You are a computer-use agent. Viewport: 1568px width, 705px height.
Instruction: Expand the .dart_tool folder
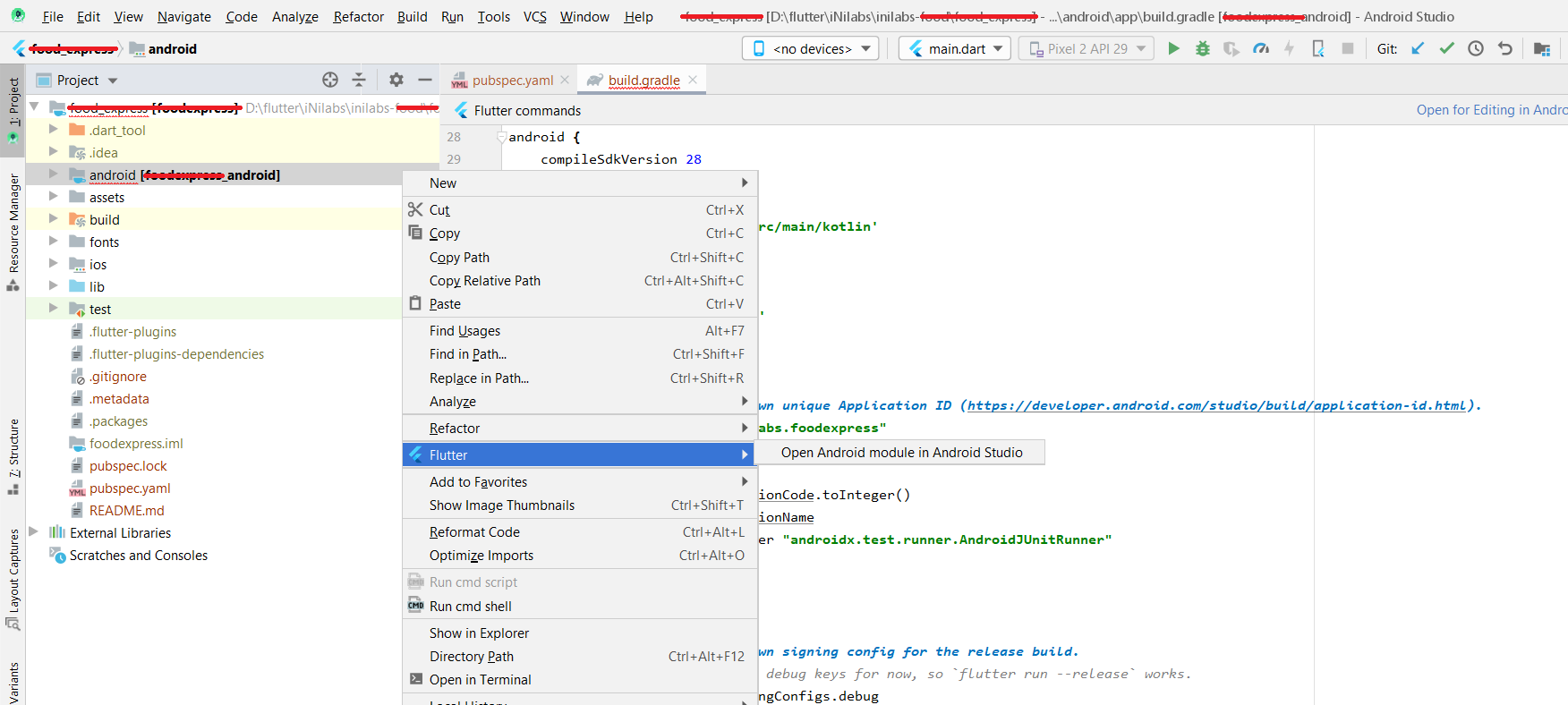coord(54,130)
